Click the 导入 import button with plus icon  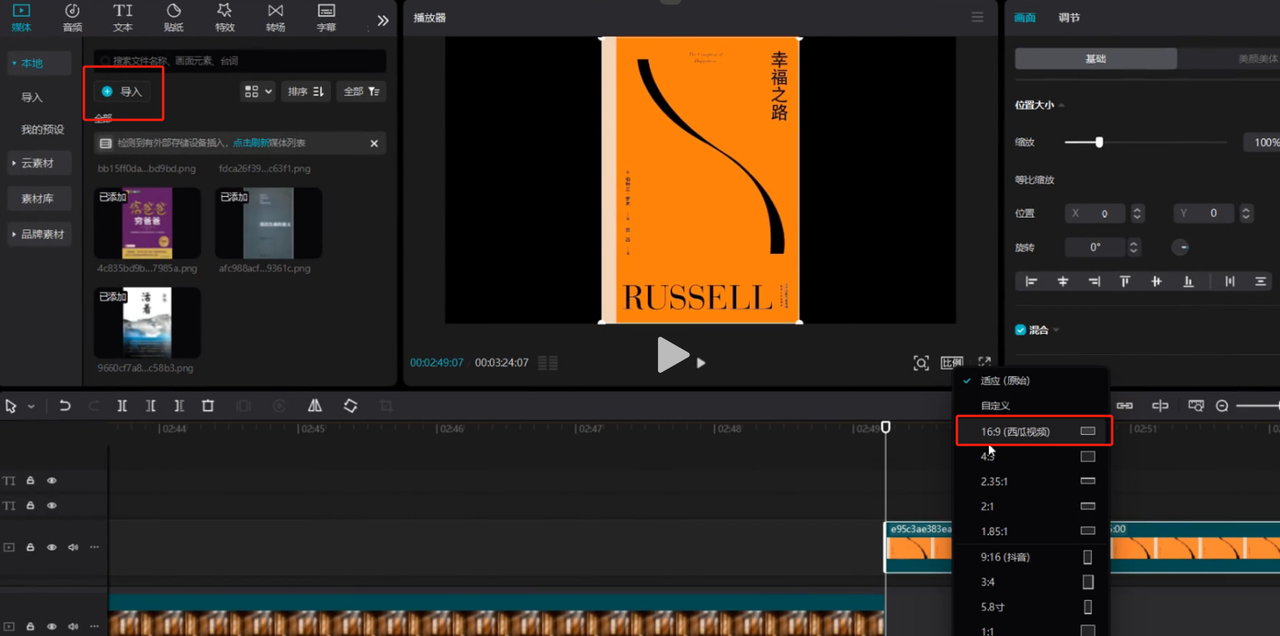pos(122,91)
